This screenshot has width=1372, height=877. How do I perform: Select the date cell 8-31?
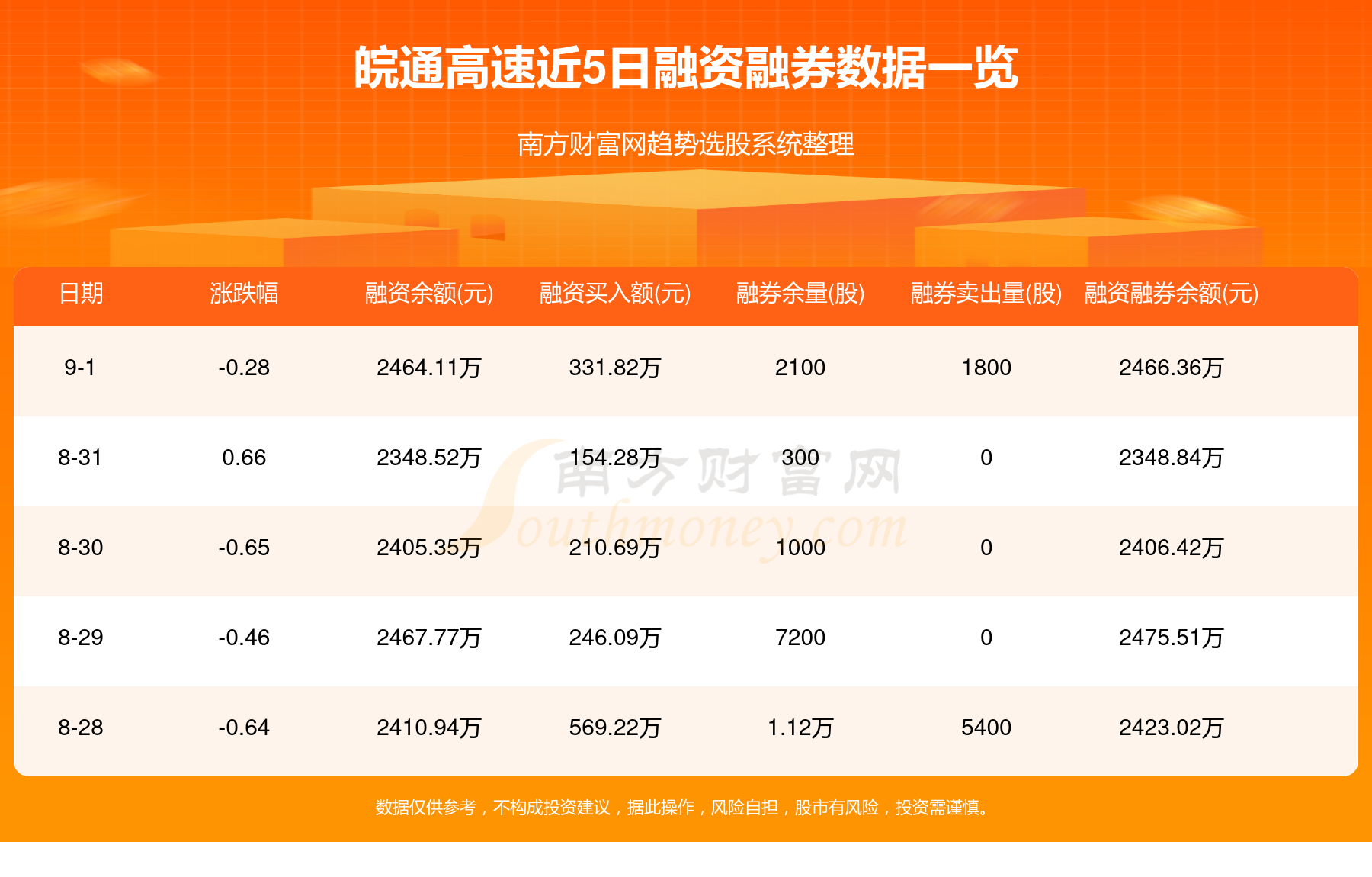[80, 458]
